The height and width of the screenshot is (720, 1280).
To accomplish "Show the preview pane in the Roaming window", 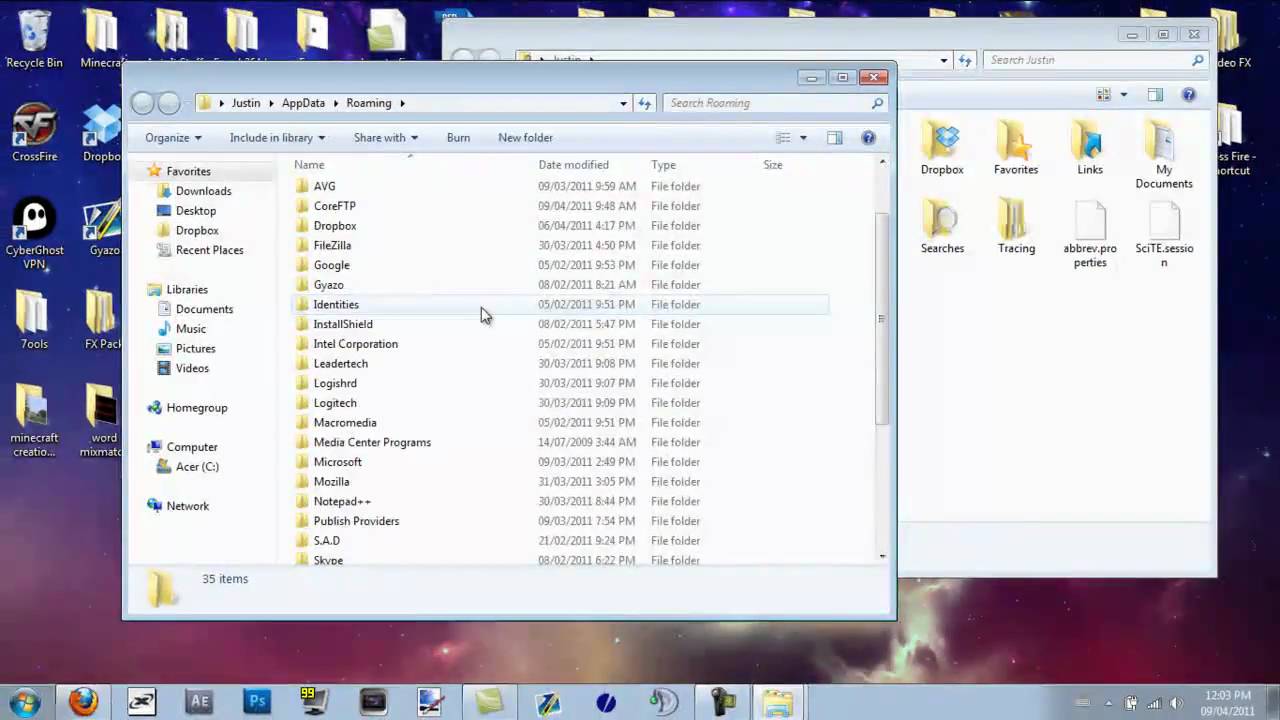I will 835,138.
